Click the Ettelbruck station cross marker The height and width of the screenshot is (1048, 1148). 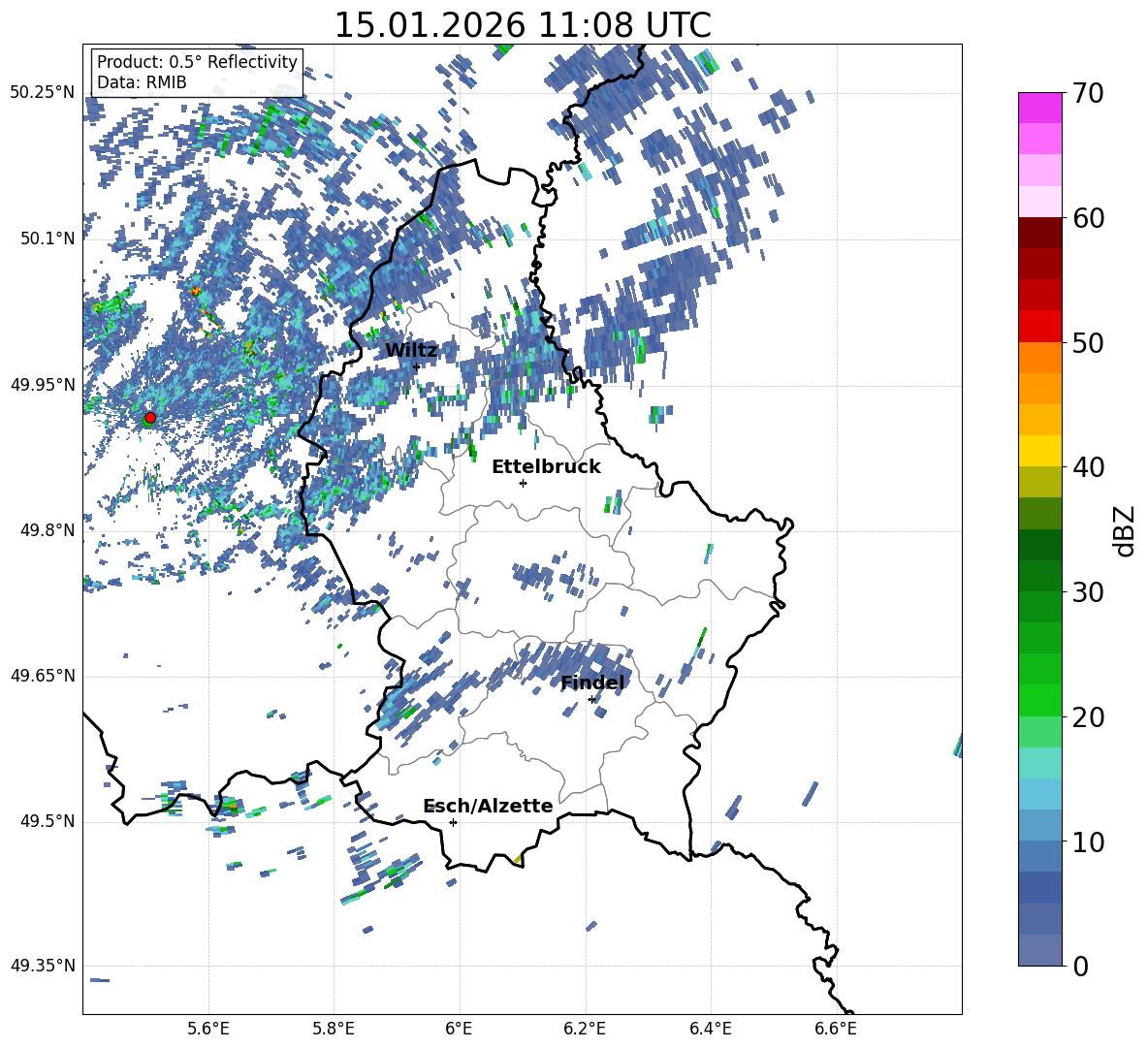523,483
